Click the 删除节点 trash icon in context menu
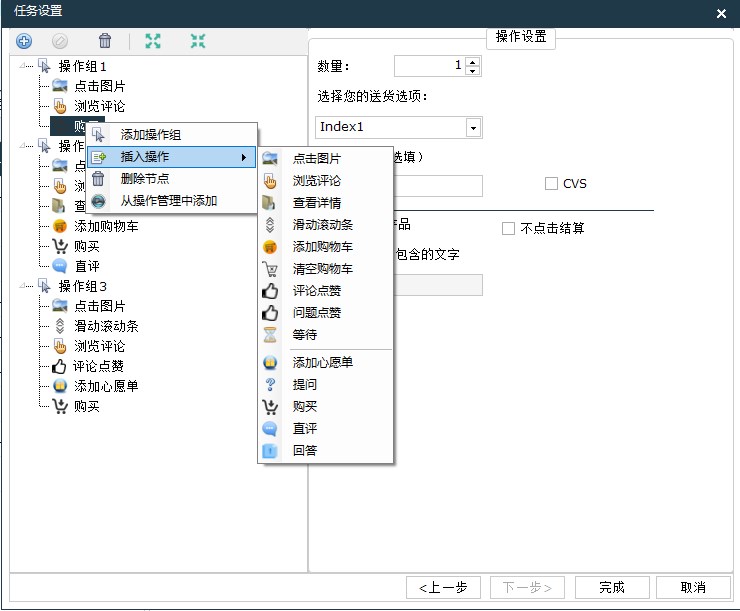The width and height of the screenshot is (740, 611). point(98,179)
